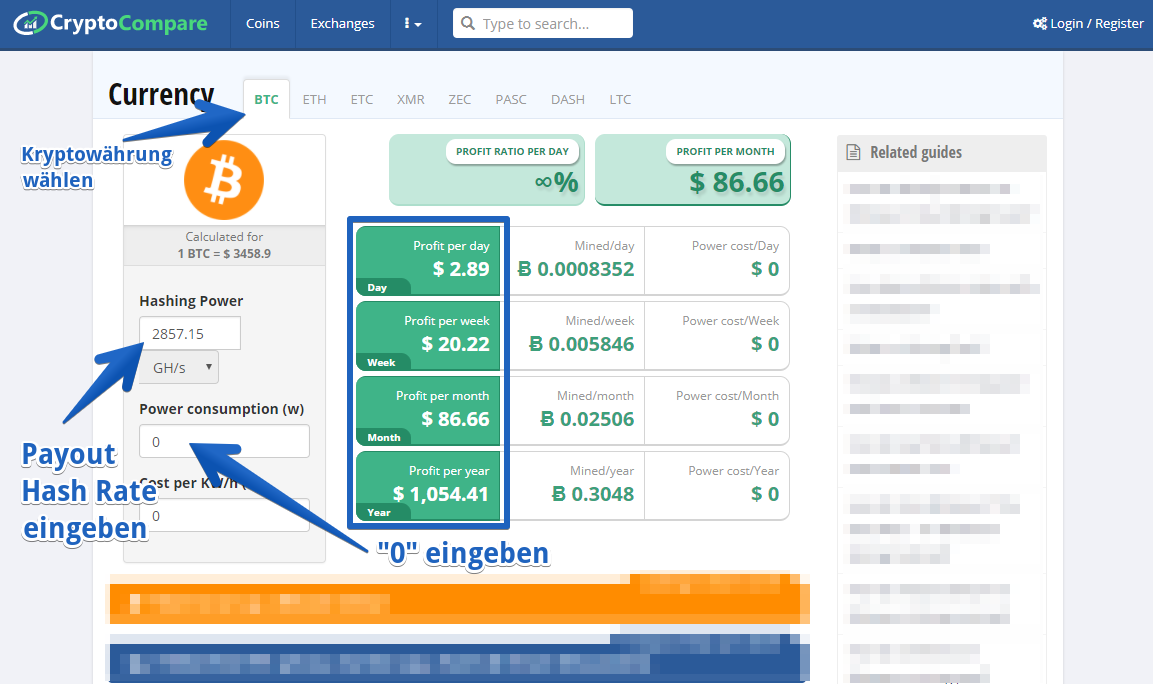
Task: Click the Power cost/Month value
Action: [765, 419]
